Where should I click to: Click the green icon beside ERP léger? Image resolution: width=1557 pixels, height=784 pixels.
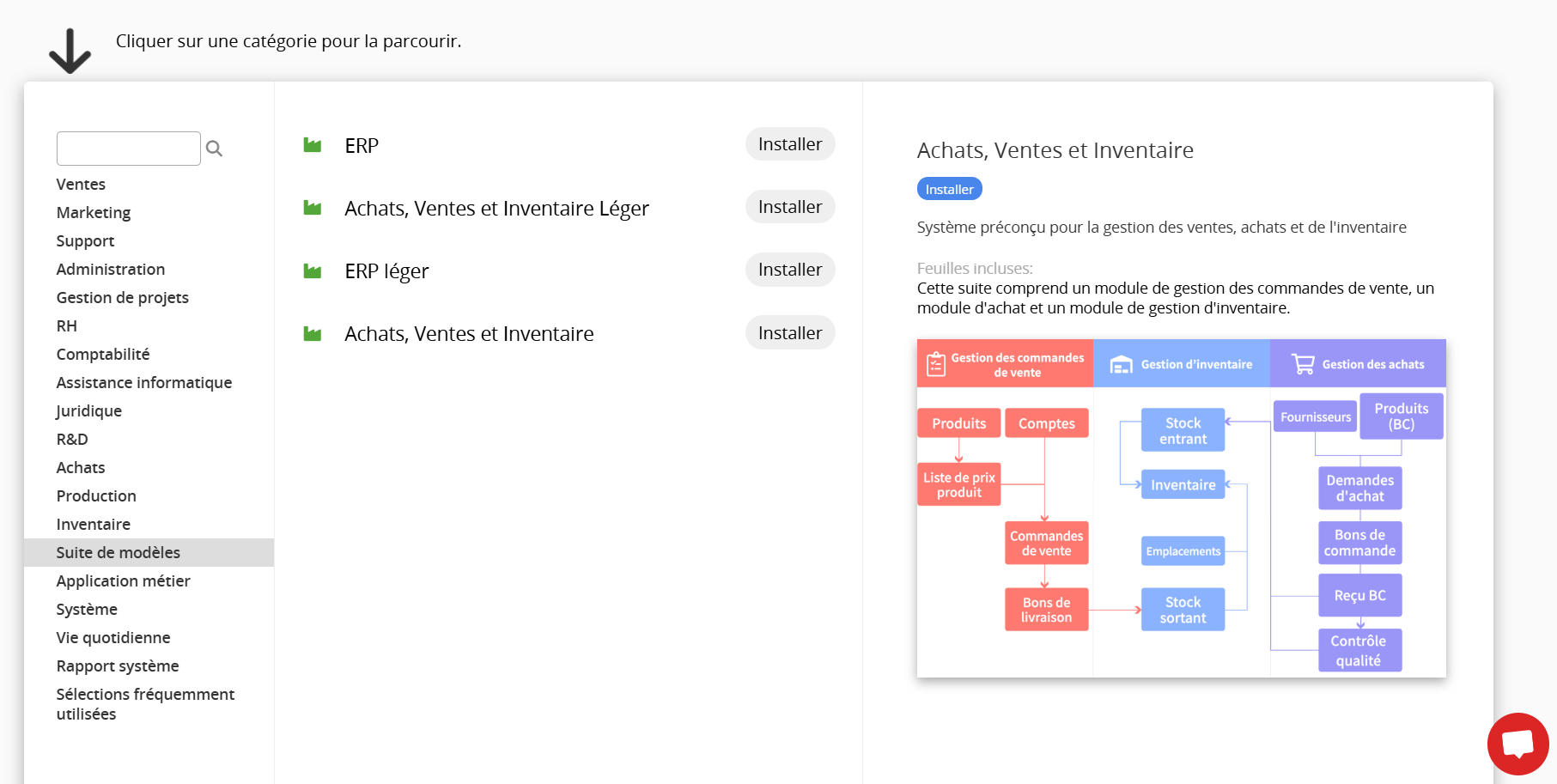coord(313,271)
